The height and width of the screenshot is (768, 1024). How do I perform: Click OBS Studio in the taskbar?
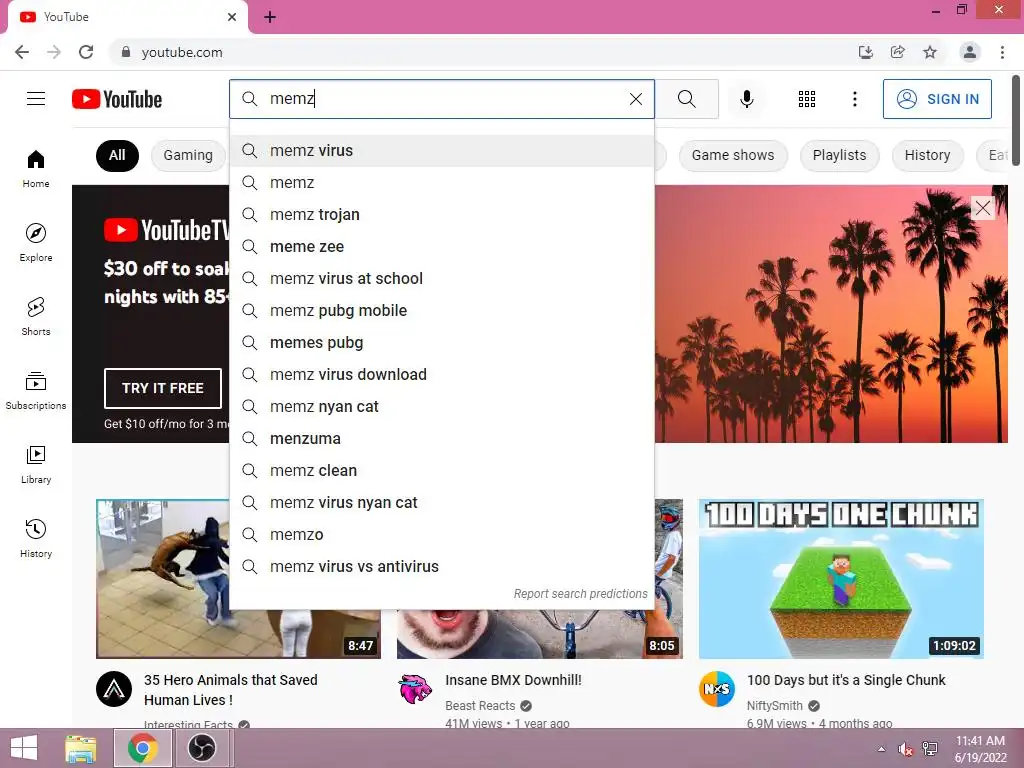tap(202, 748)
